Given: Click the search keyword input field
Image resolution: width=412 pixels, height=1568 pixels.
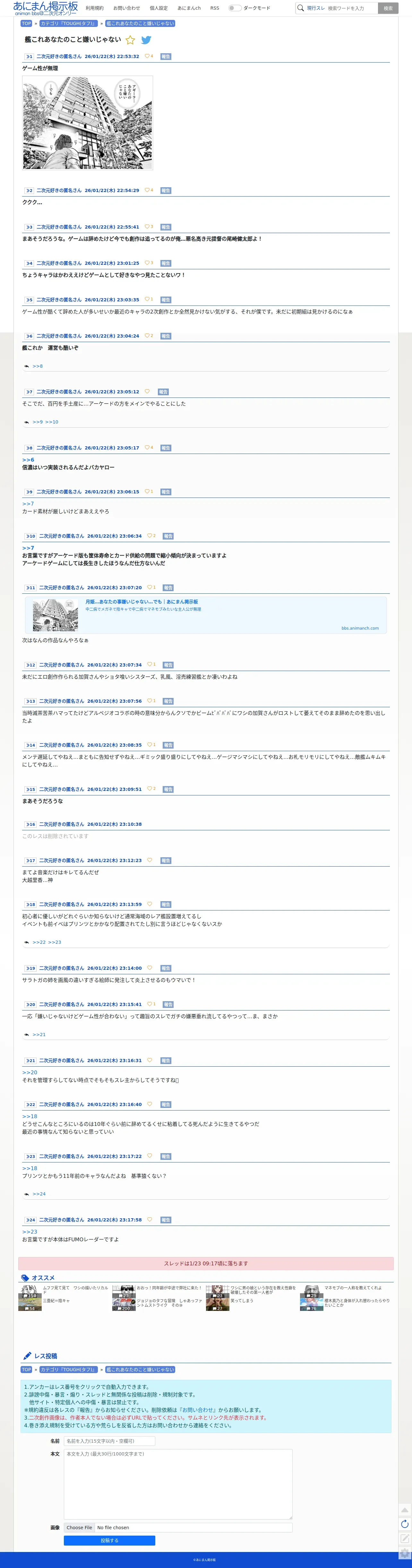Looking at the screenshot, I should coord(351,8).
